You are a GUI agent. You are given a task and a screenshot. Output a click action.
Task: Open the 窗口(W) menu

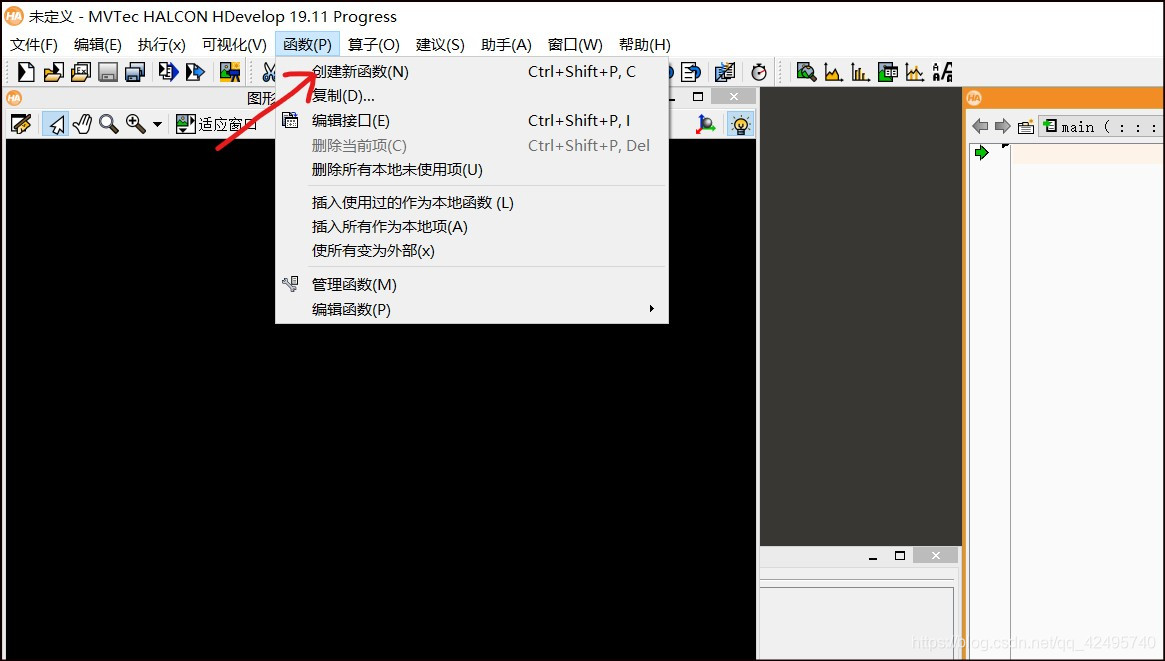pos(575,45)
